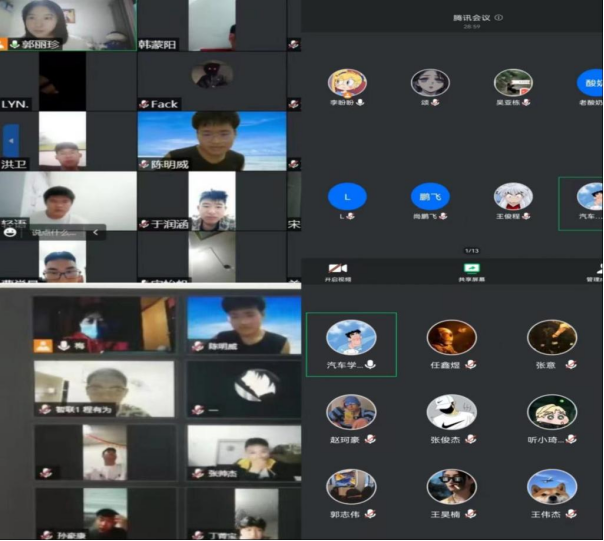Screen dimensions: 604x541
Task: Click the mic icon beside 张意
Action: (x=571, y=365)
